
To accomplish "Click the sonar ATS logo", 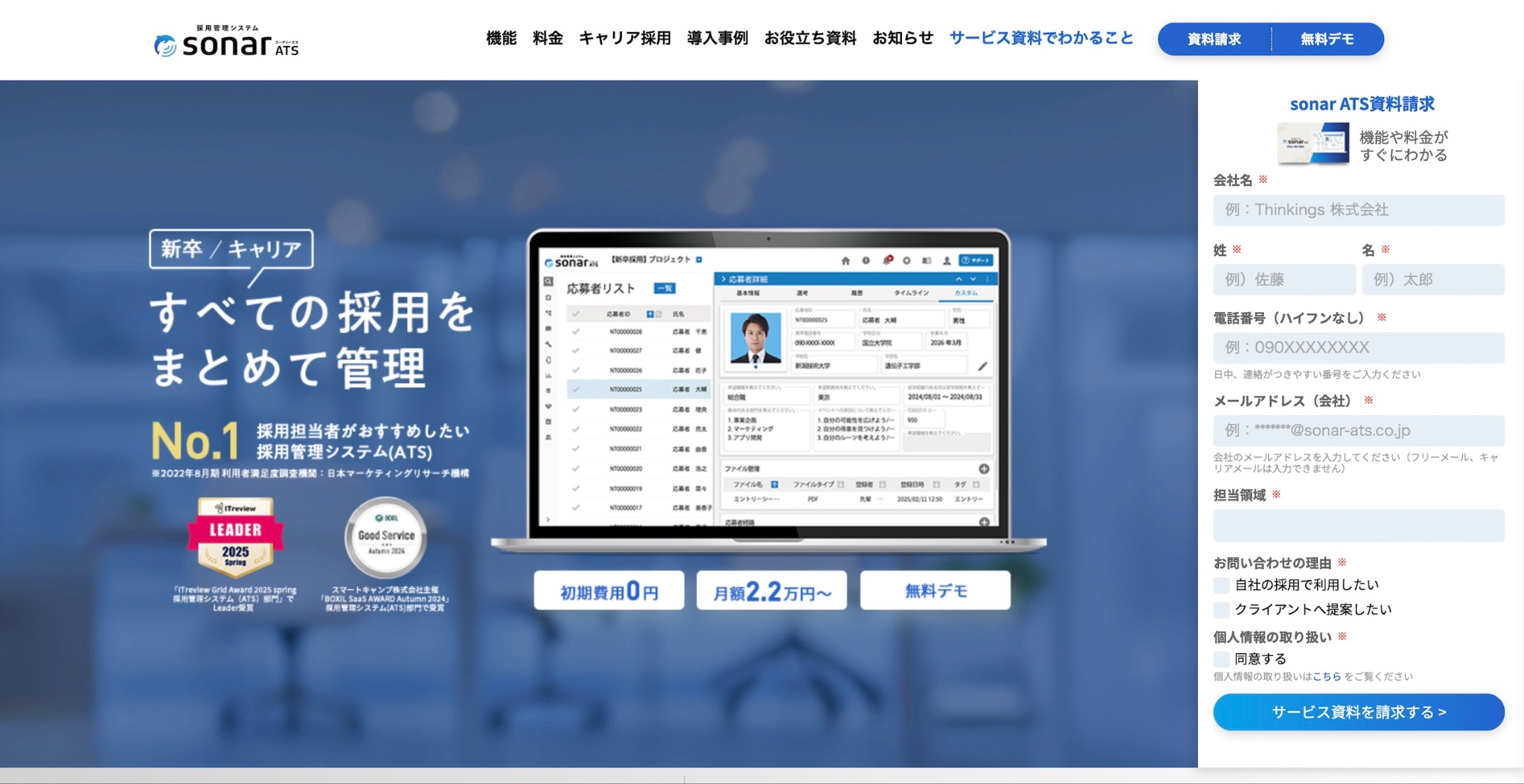I will tap(226, 42).
